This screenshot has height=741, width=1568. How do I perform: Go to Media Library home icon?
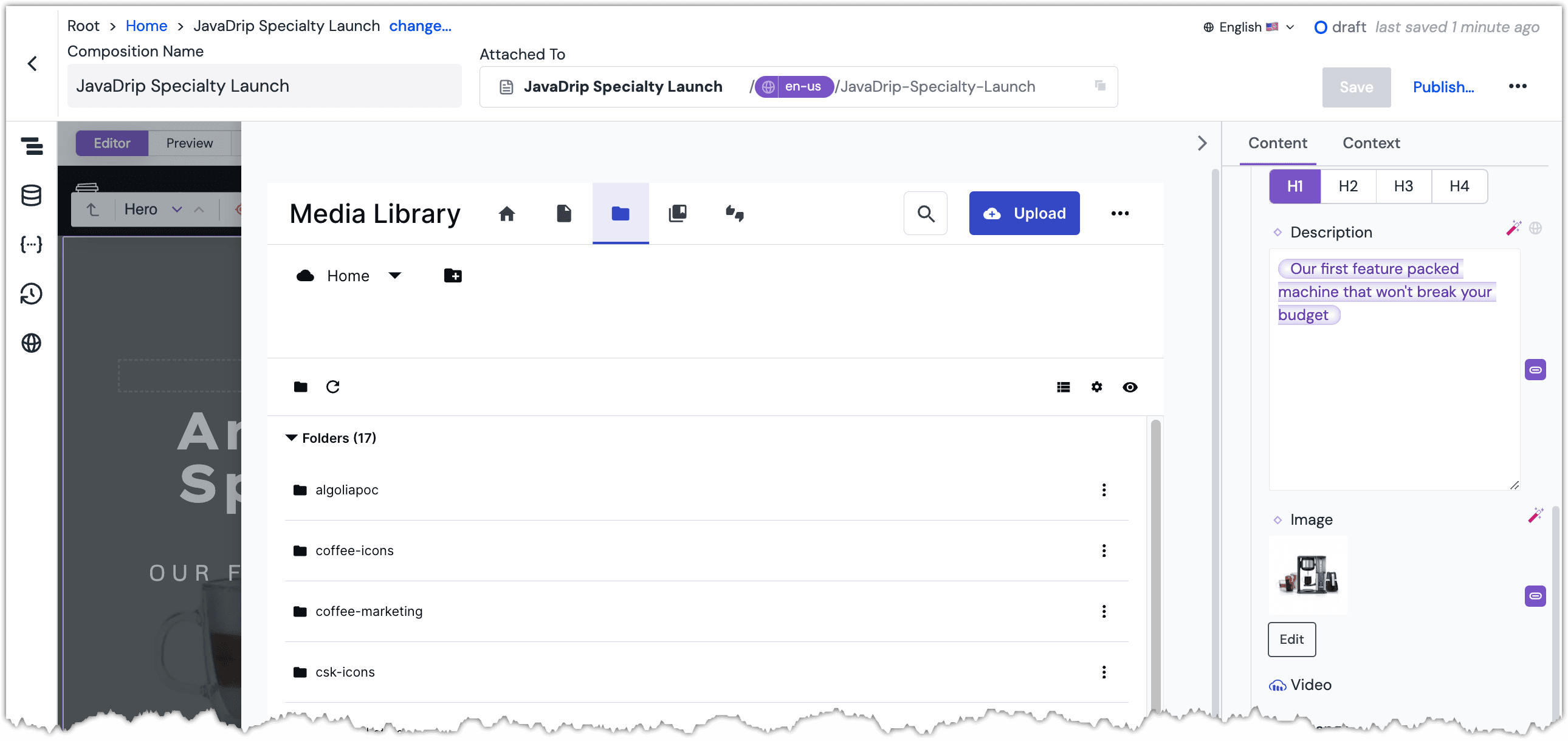pos(506,214)
